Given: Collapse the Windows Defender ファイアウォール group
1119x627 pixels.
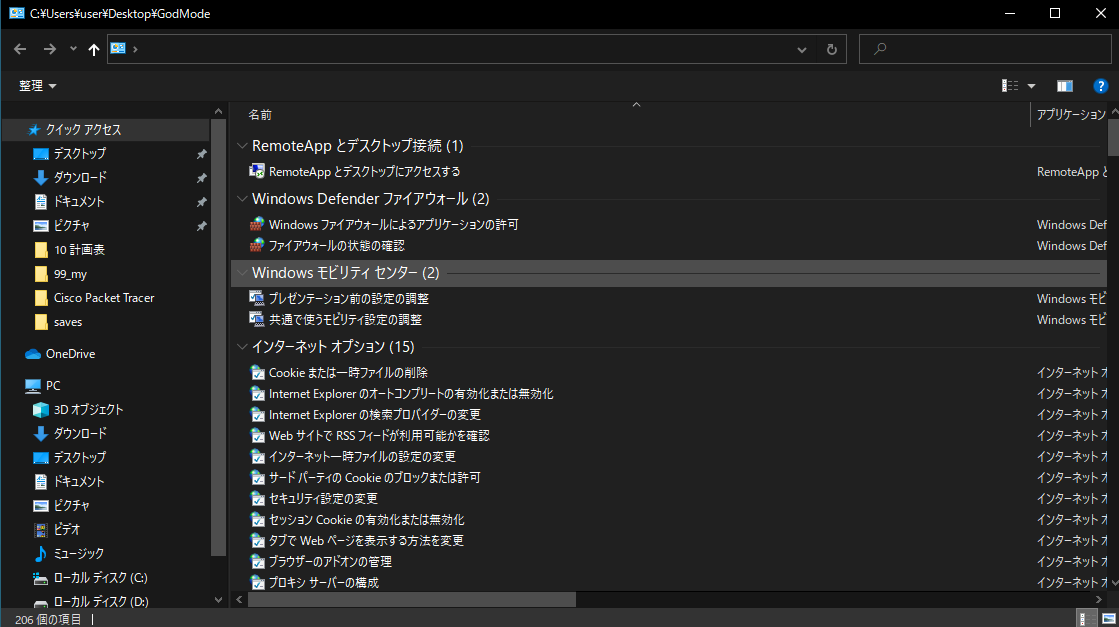Looking at the screenshot, I should point(243,198).
